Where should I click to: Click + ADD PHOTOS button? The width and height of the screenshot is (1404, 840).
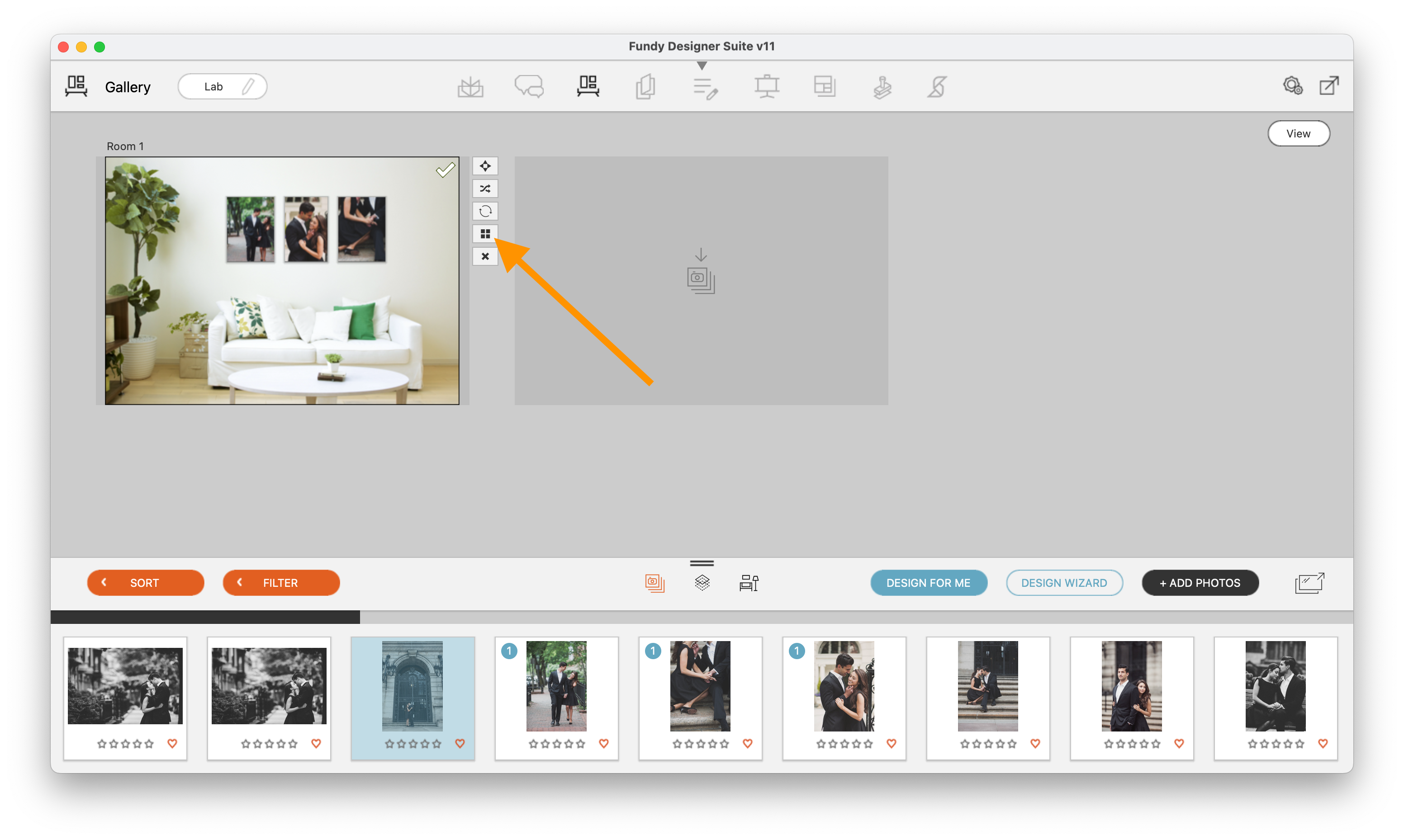(1200, 582)
